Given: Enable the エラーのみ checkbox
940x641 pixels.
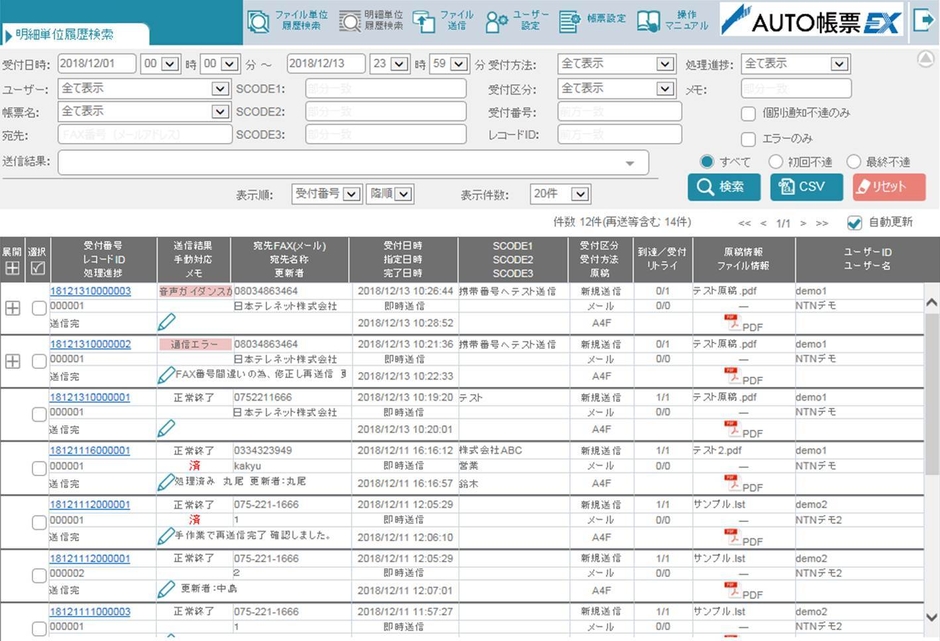Looking at the screenshot, I should [x=749, y=139].
